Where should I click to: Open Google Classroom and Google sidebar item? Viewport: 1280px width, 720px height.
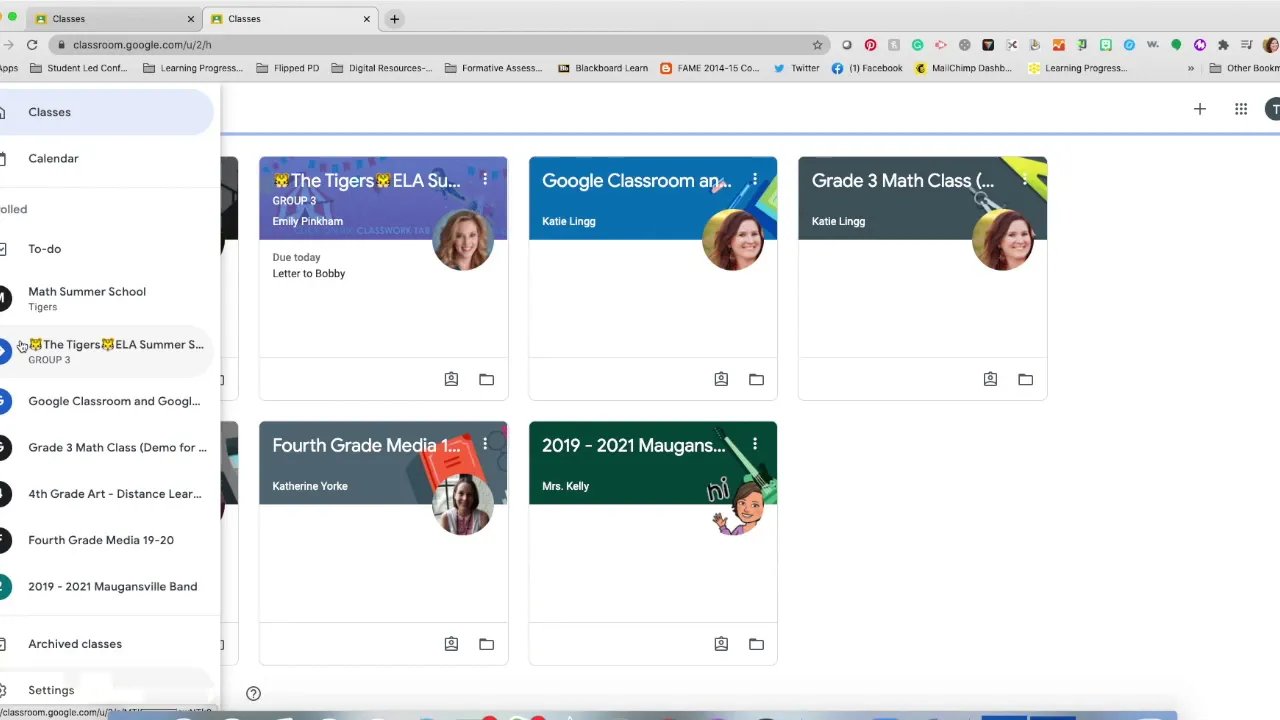tap(105, 401)
